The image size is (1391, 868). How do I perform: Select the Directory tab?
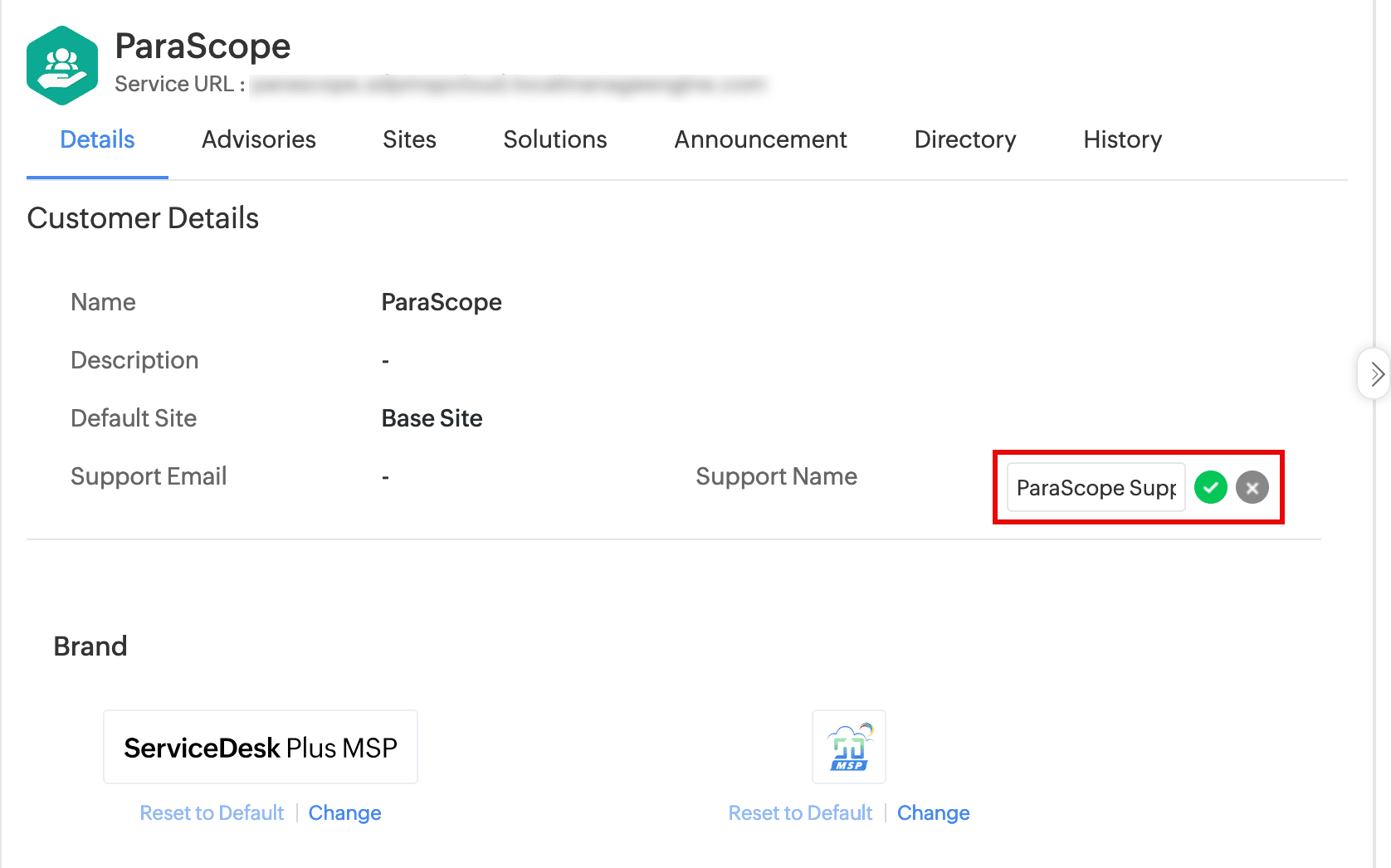(965, 139)
